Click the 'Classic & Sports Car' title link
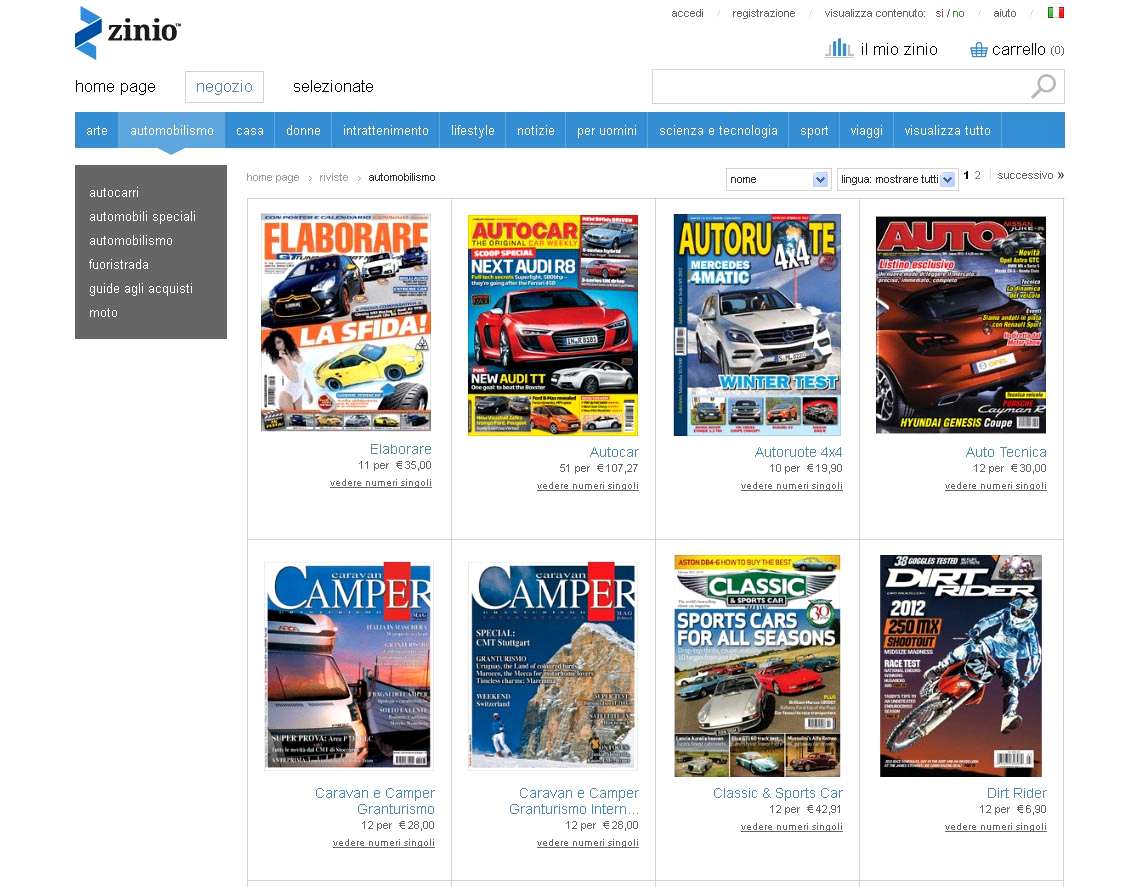 [x=778, y=793]
